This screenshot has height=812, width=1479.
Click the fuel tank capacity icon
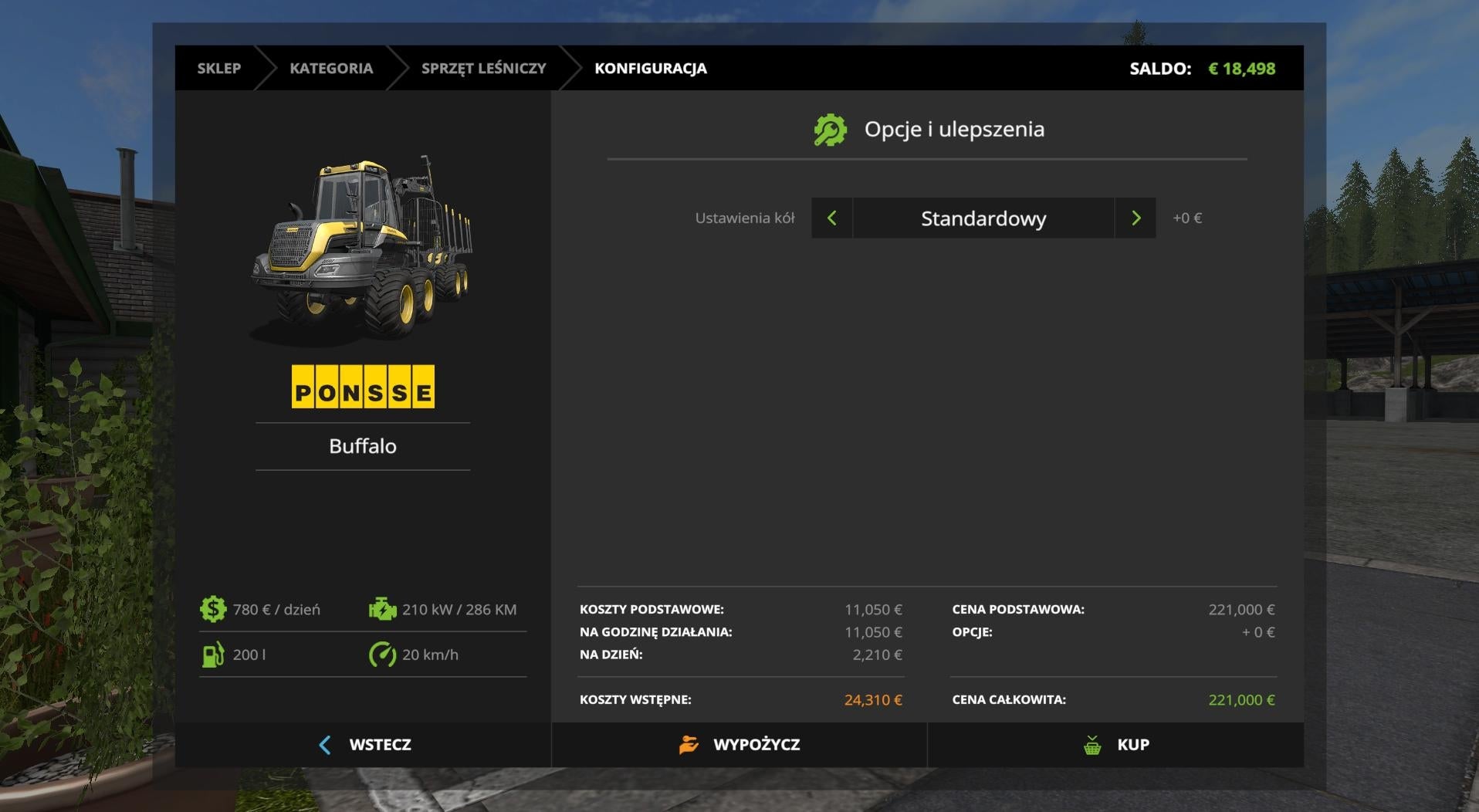click(x=213, y=655)
